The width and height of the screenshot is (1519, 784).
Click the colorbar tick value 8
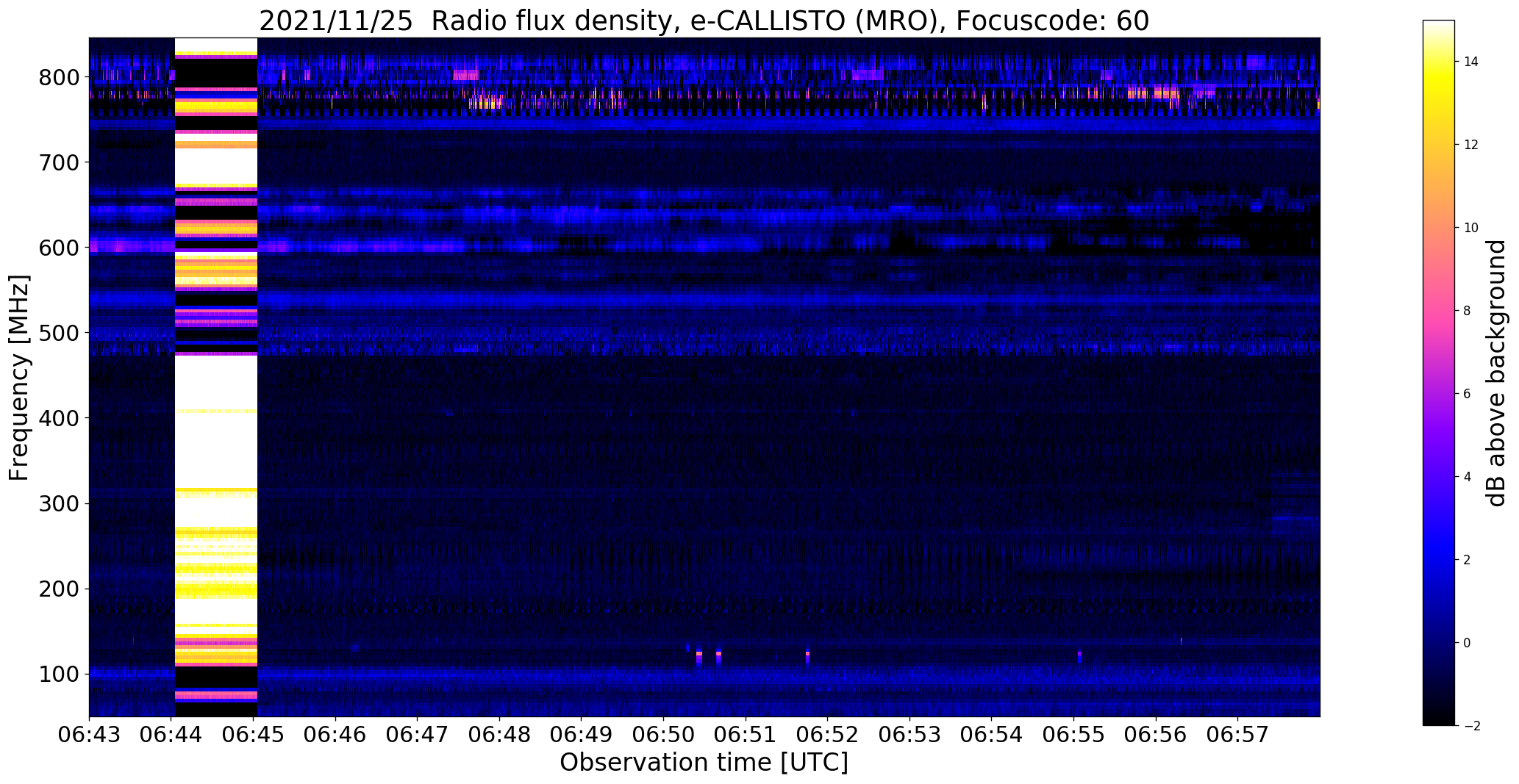point(1468,311)
